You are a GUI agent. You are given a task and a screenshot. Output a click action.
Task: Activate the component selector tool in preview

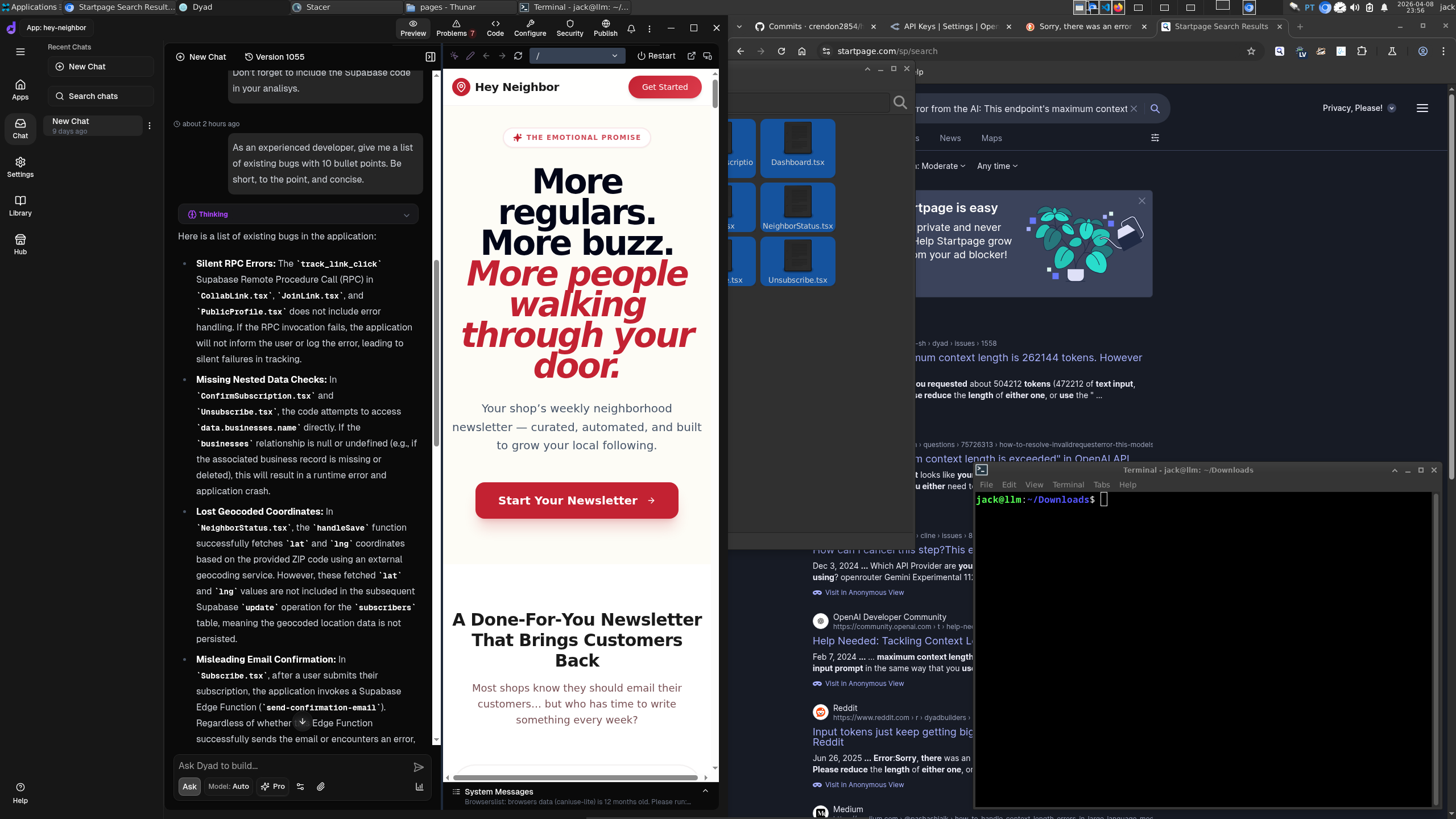[454, 56]
